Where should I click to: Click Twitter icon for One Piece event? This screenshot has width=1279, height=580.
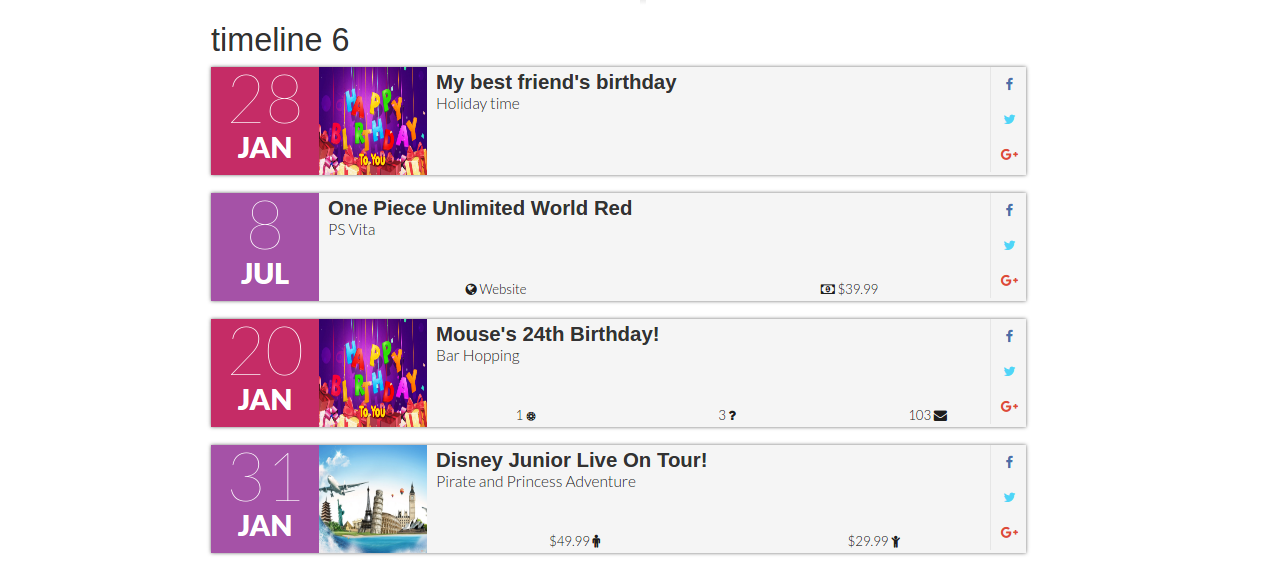1009,245
